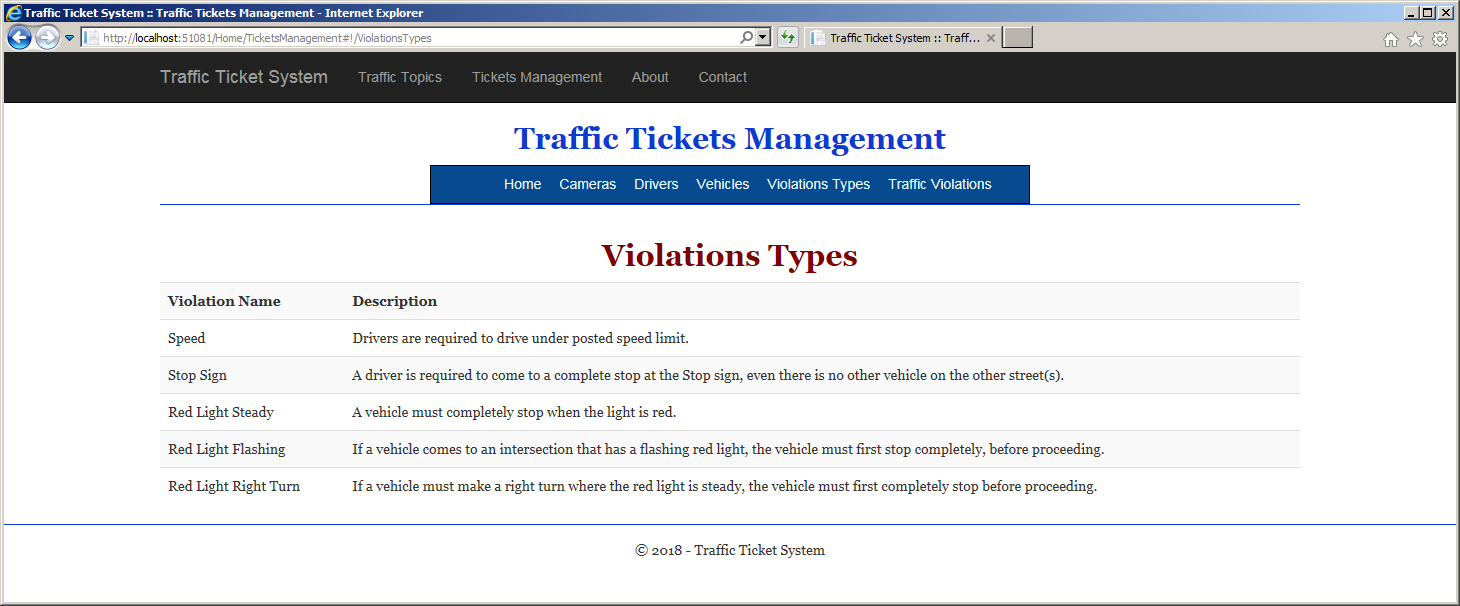Click the browser Forward arrow button
This screenshot has width=1460, height=606.
[x=47, y=38]
